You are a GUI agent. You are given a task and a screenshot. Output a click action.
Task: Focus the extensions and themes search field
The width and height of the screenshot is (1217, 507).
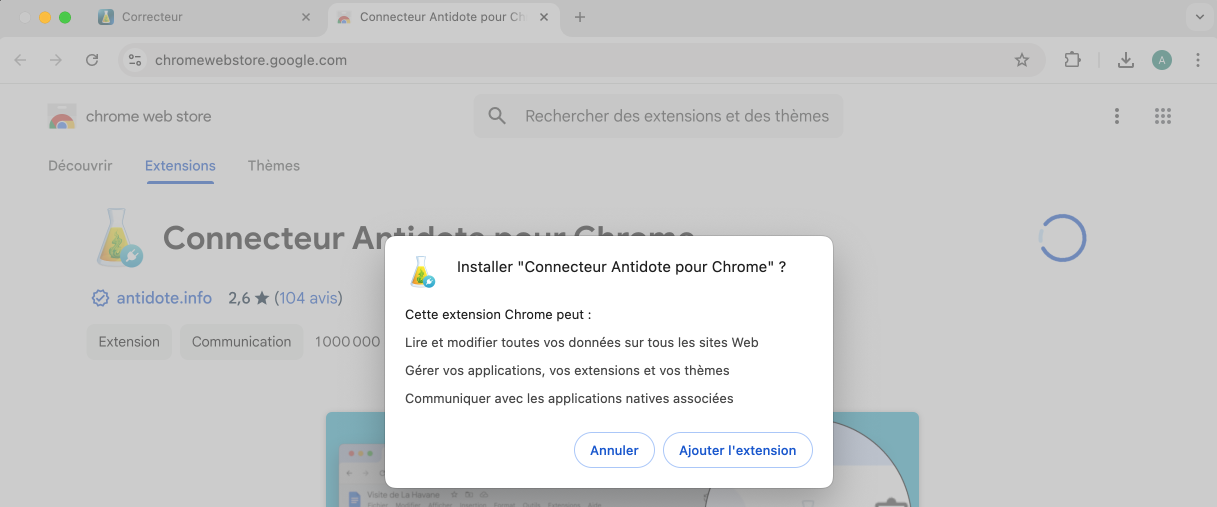coord(677,116)
